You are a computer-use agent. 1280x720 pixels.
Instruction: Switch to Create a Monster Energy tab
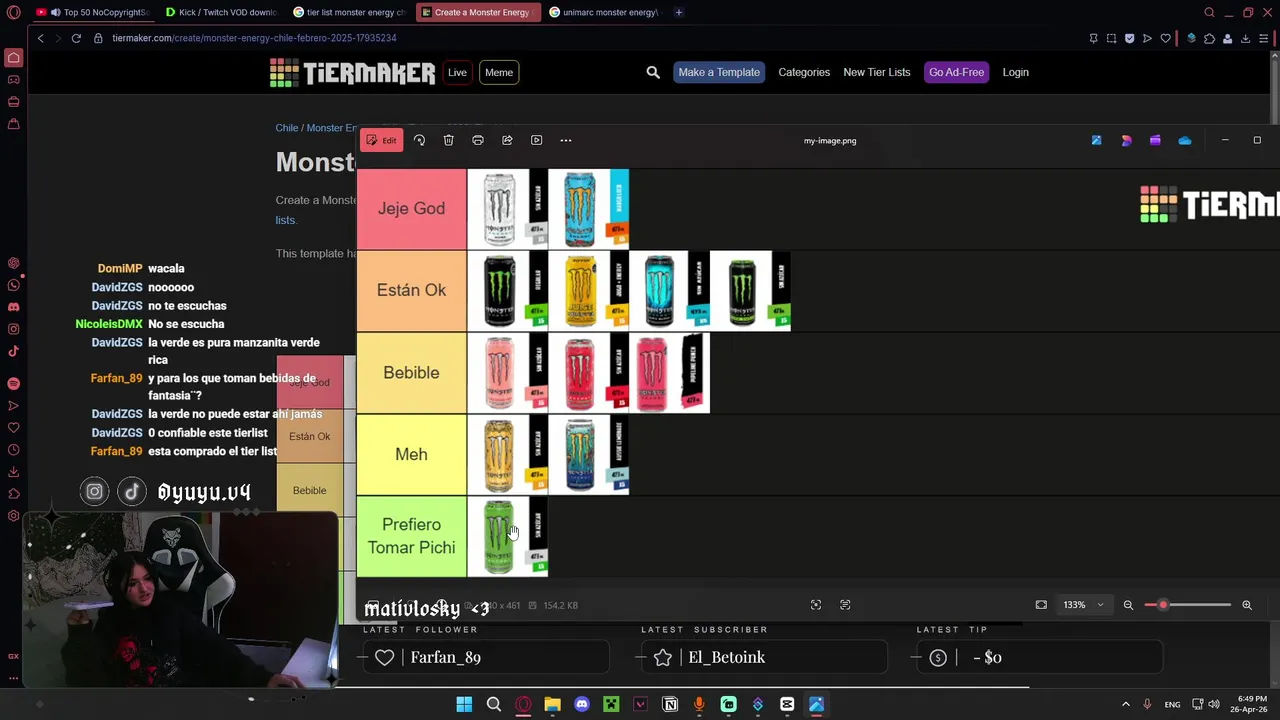[x=477, y=12]
